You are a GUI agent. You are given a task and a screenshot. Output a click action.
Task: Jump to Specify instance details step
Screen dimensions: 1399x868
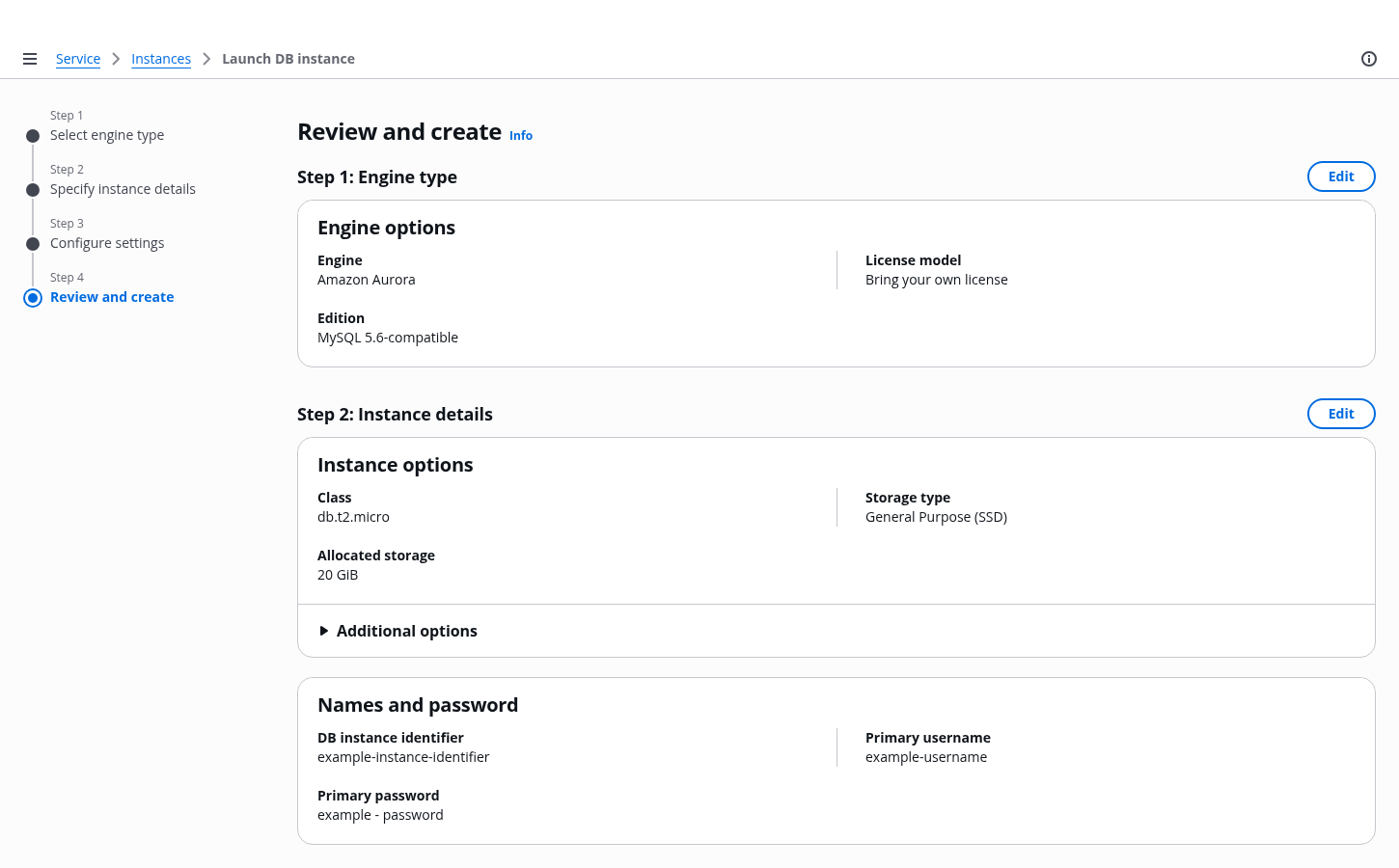123,189
